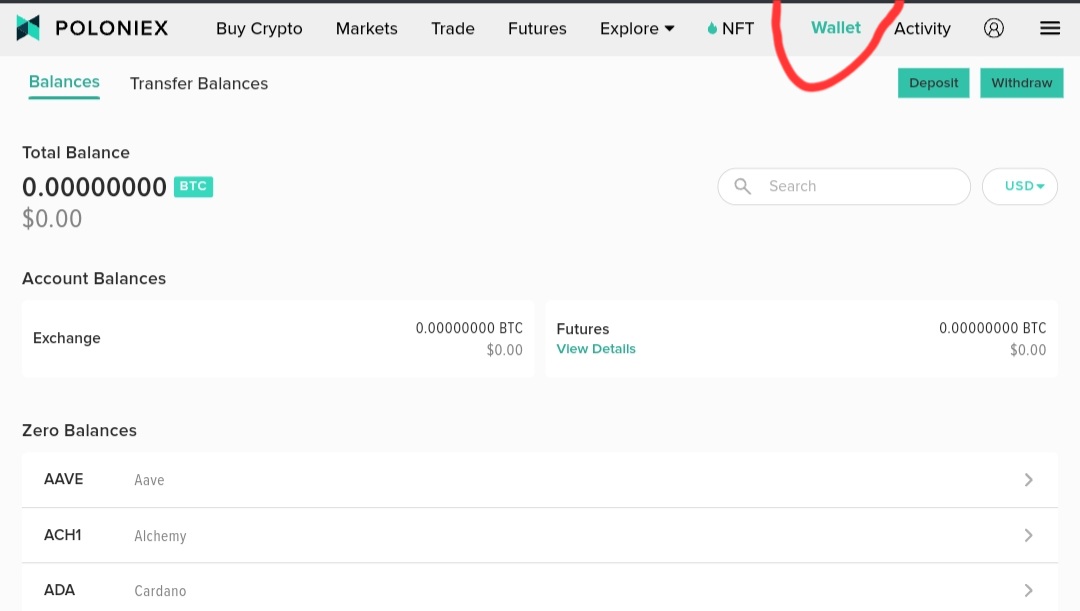This screenshot has height=611, width=1080.
Task: Go to Wallet in navigation
Action: (835, 28)
